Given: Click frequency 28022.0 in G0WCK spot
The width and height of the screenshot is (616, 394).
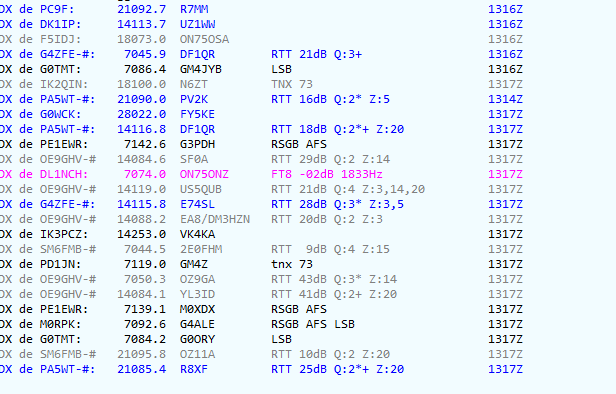Looking at the screenshot, I should (141, 114).
